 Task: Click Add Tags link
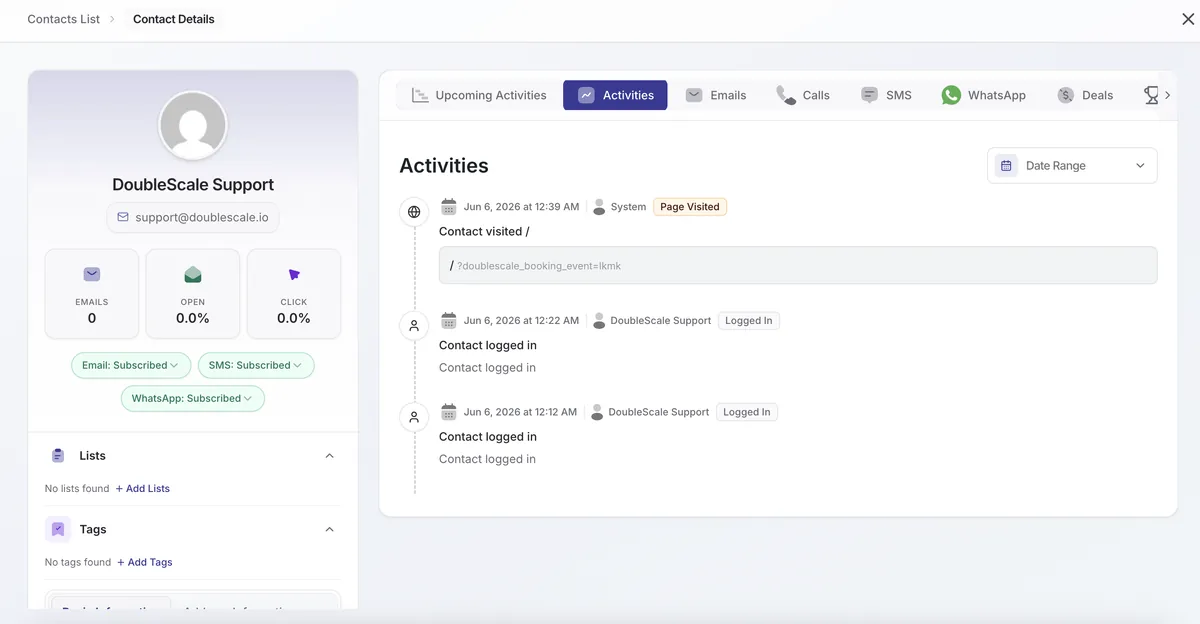[x=145, y=563]
